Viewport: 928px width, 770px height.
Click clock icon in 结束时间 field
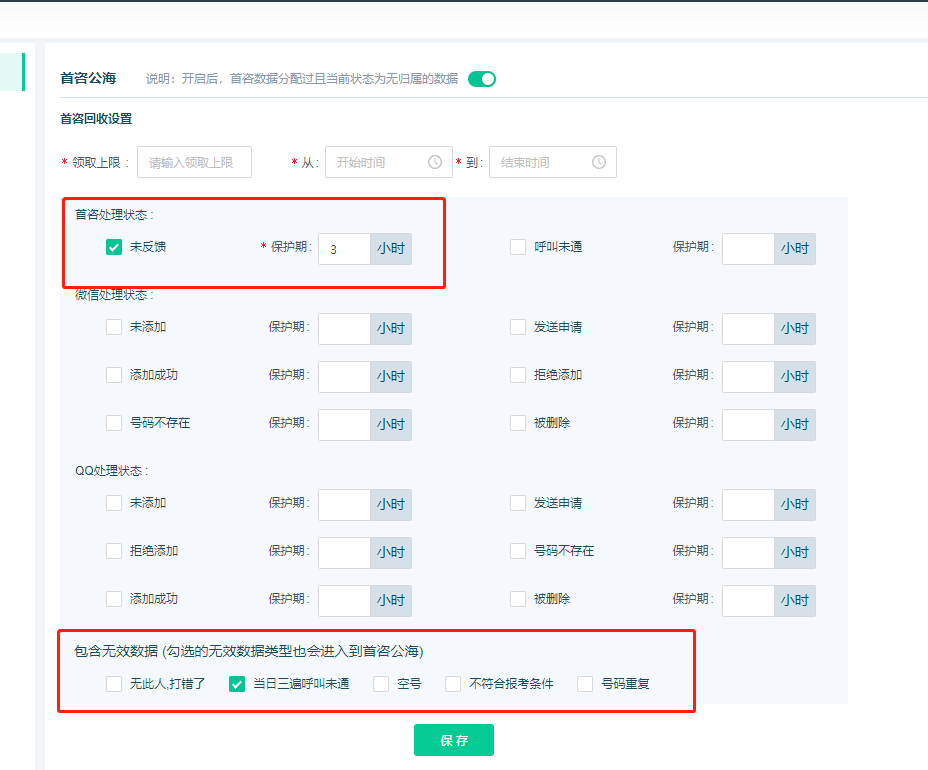click(599, 162)
